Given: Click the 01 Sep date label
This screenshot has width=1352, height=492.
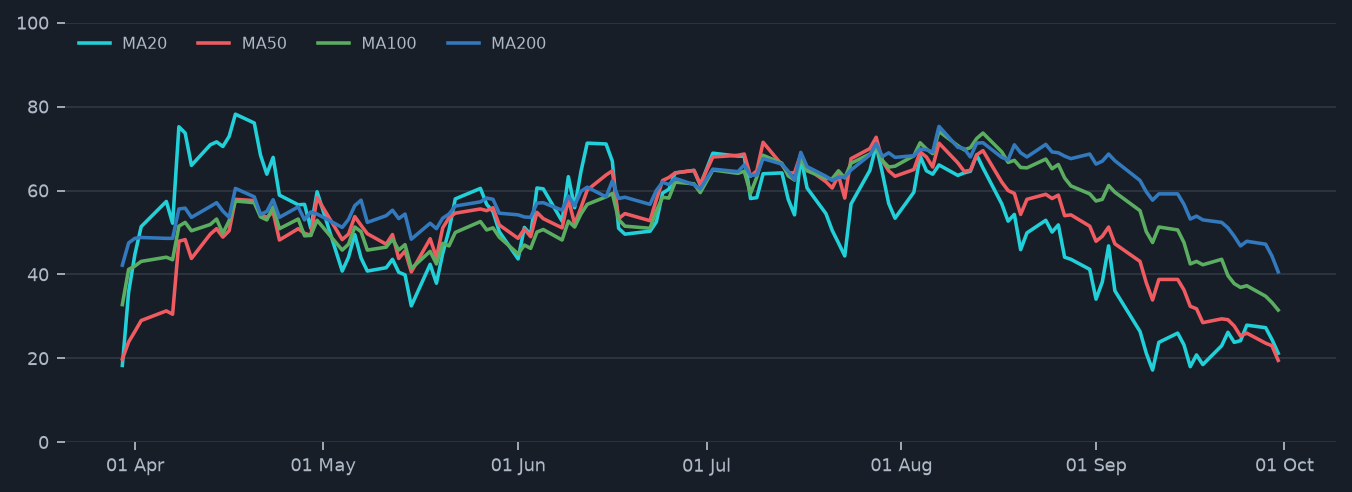Looking at the screenshot, I should coord(1096,466).
